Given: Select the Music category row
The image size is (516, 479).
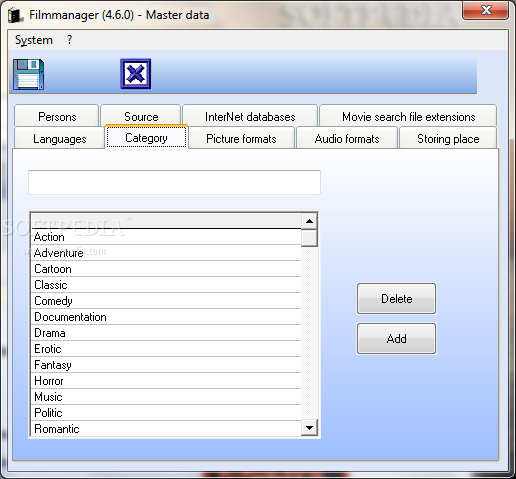Looking at the screenshot, I should point(166,397).
